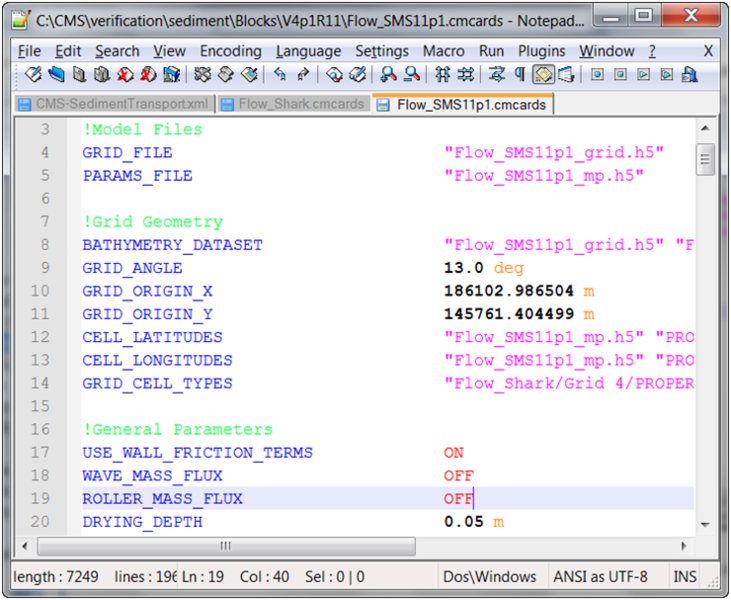Open the Run menu
731x600 pixels.
[491, 51]
